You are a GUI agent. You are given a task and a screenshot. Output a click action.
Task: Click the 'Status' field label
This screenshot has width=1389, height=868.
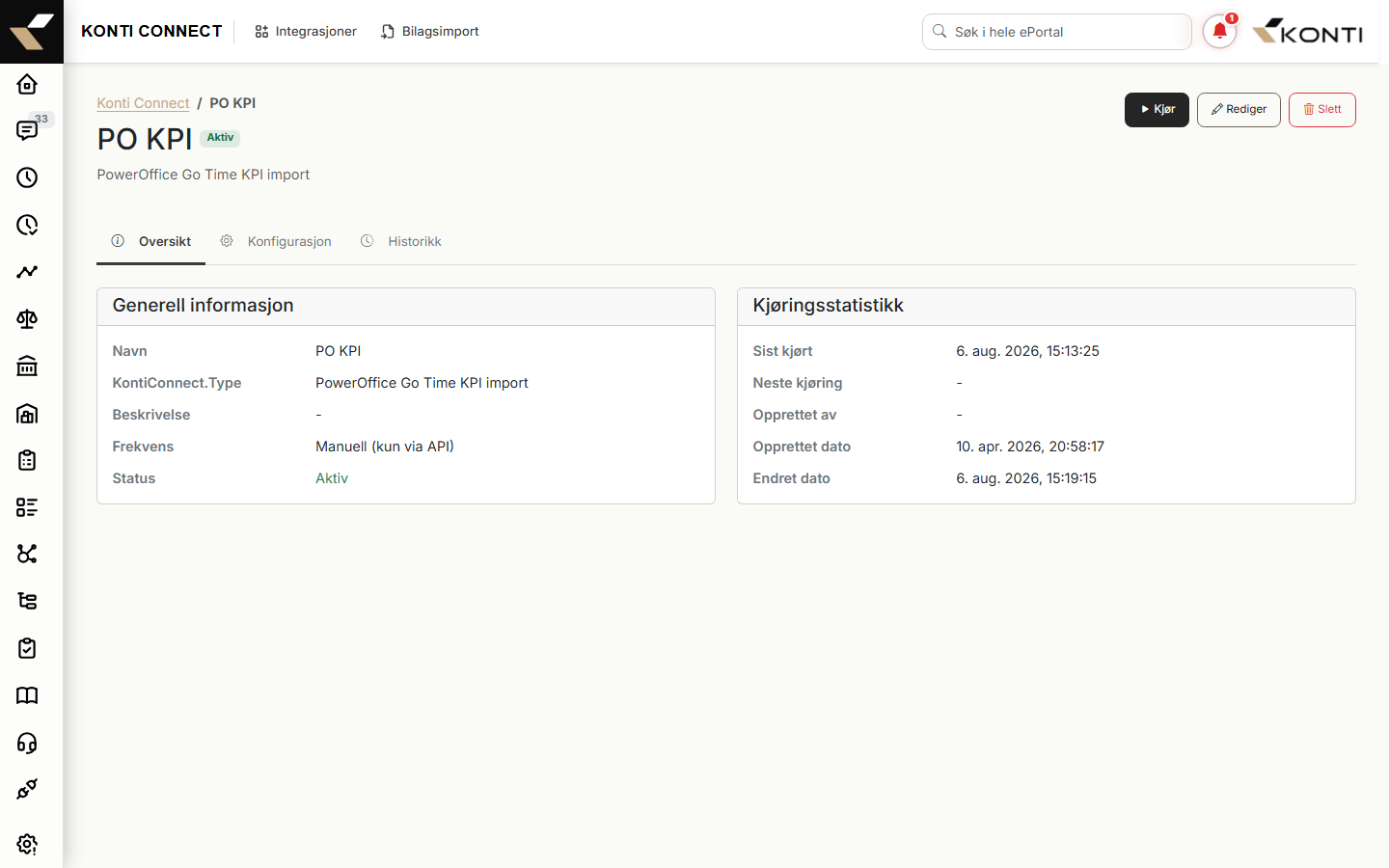[134, 478]
